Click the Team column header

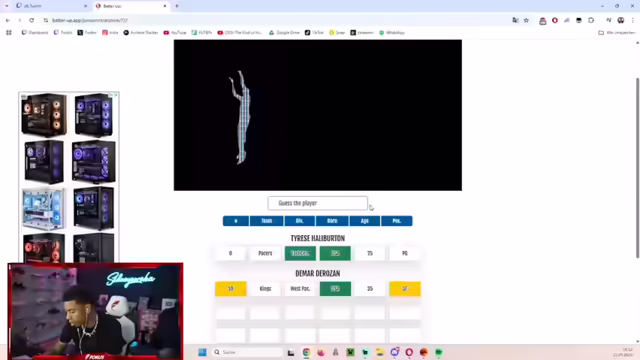point(267,221)
